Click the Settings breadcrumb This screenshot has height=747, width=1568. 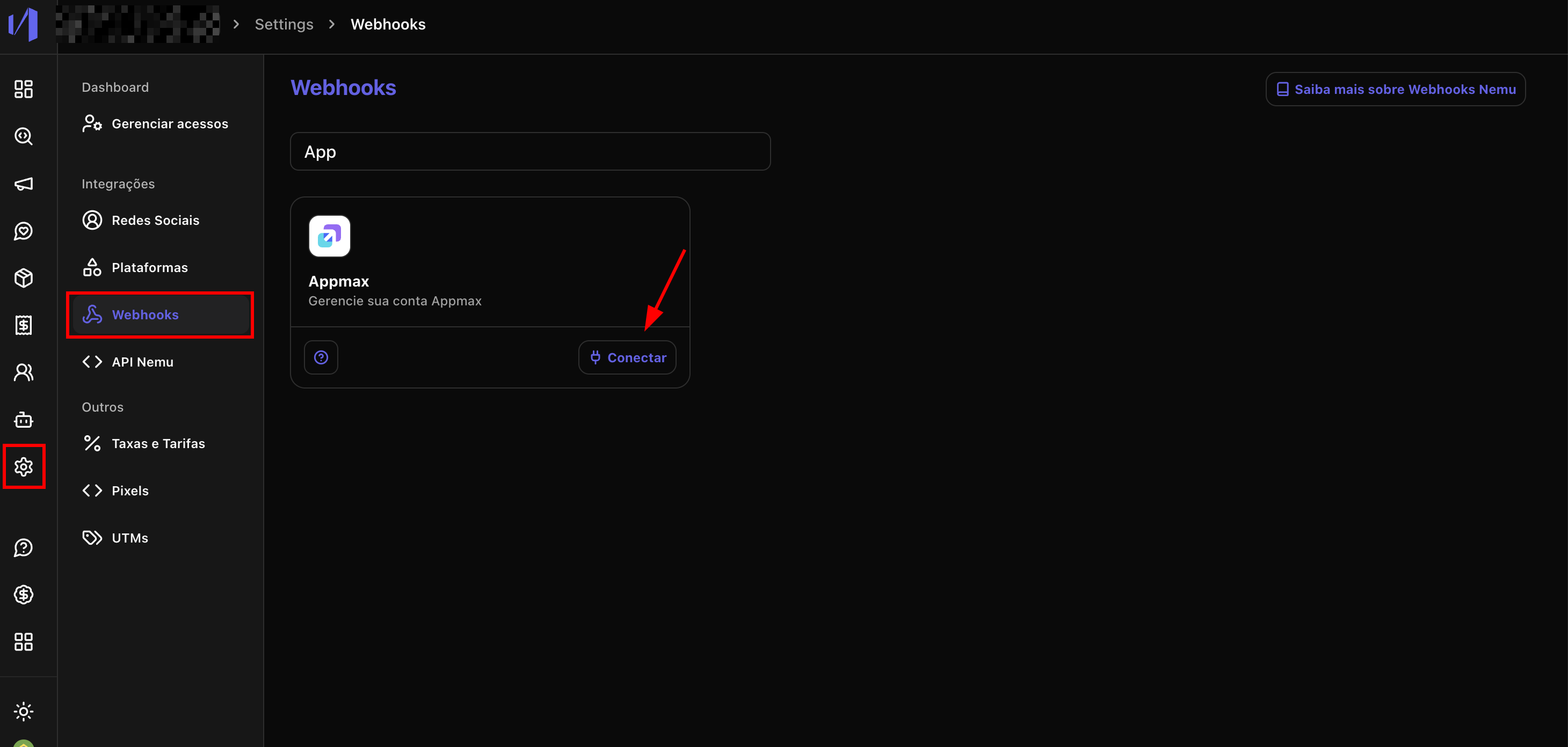click(284, 24)
